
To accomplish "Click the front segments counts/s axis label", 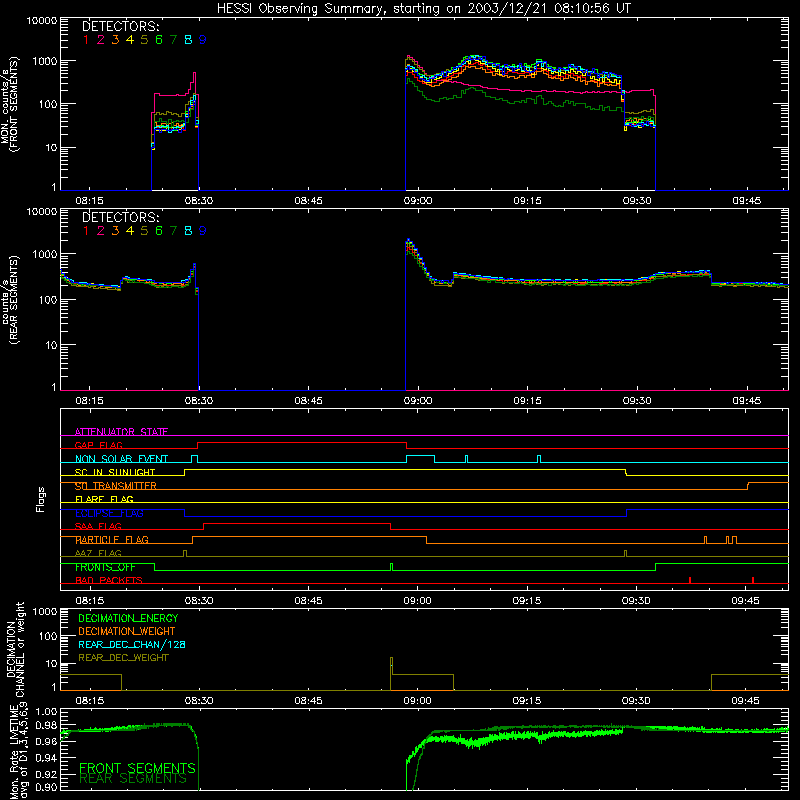I will click(x=9, y=104).
